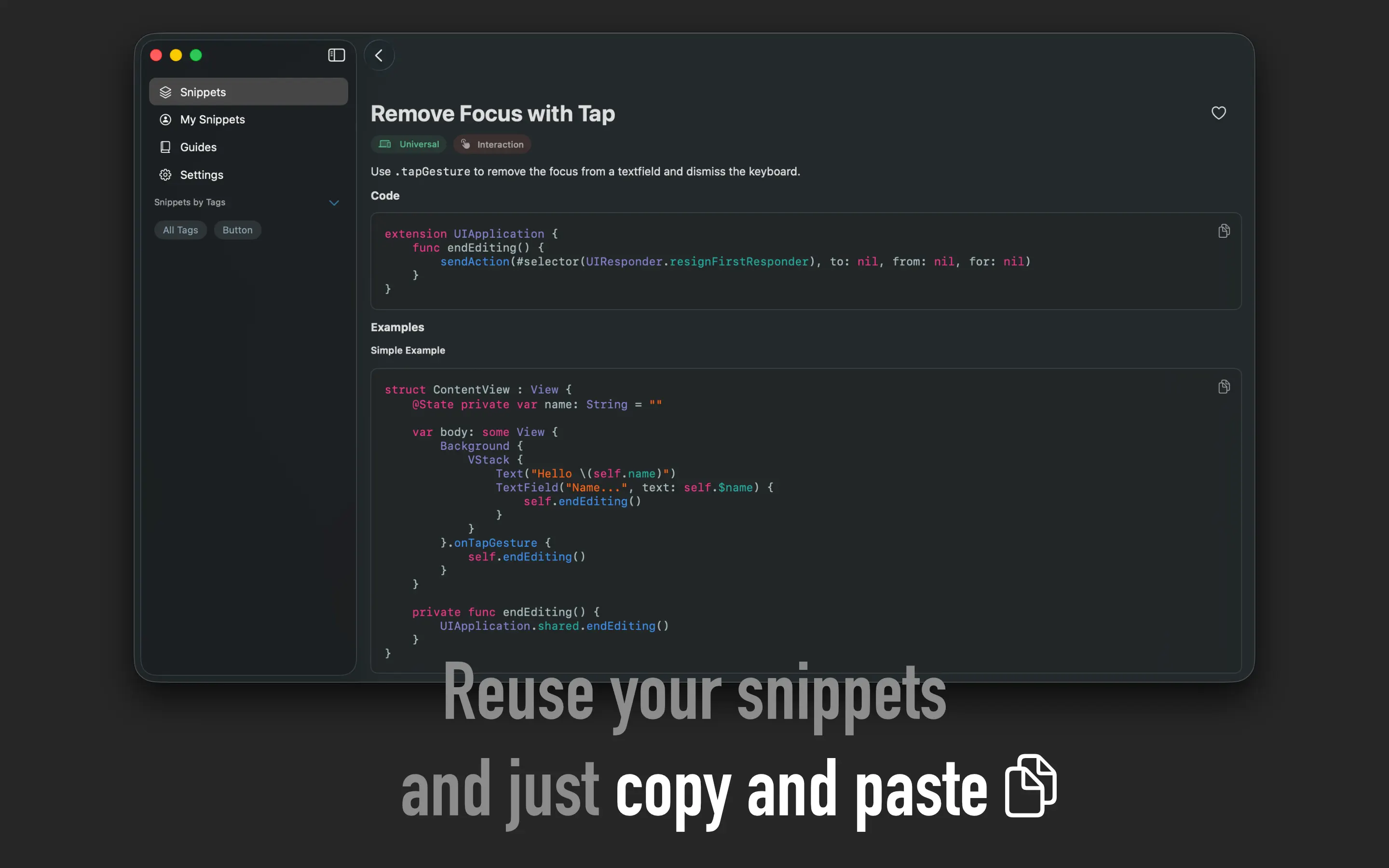This screenshot has width=1389, height=868.
Task: Collapse the Snippets by Tags section
Action: [333, 203]
